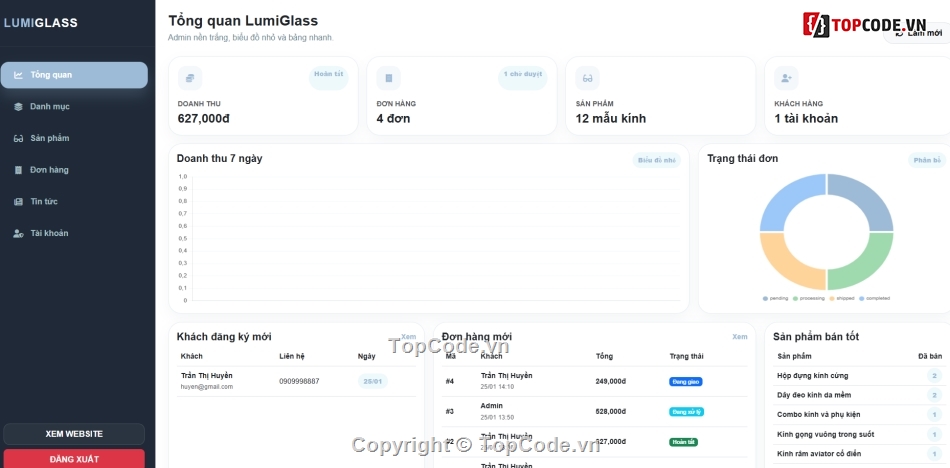
Task: Click the chart icon beside Tổng quan
Action: pos(18,75)
